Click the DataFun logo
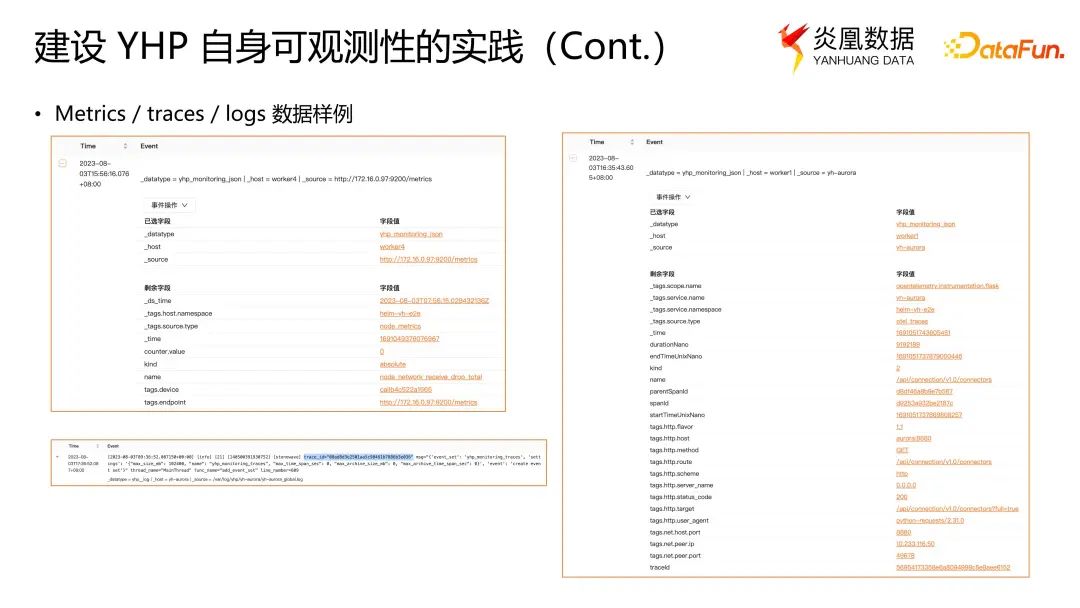 click(1004, 47)
